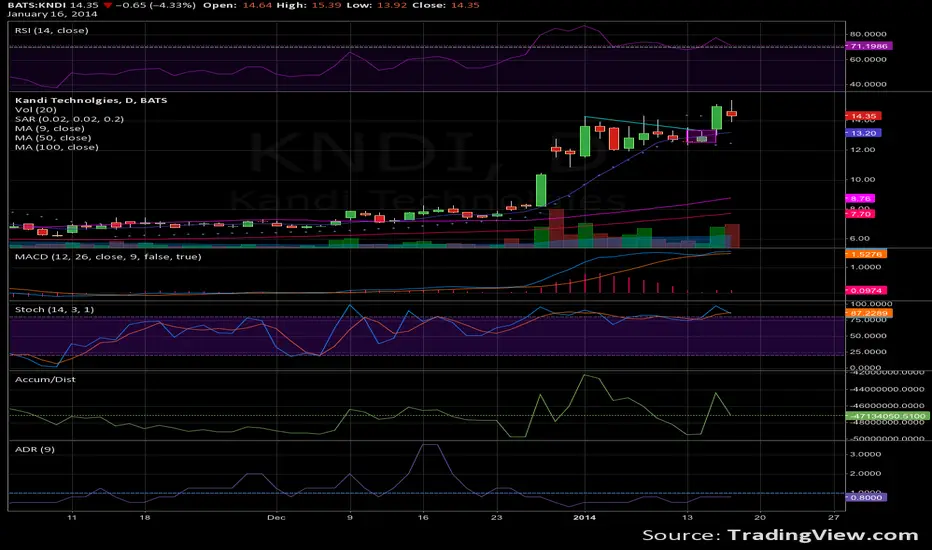Click the orange MACD value tag 1.5276

[x=866, y=254]
